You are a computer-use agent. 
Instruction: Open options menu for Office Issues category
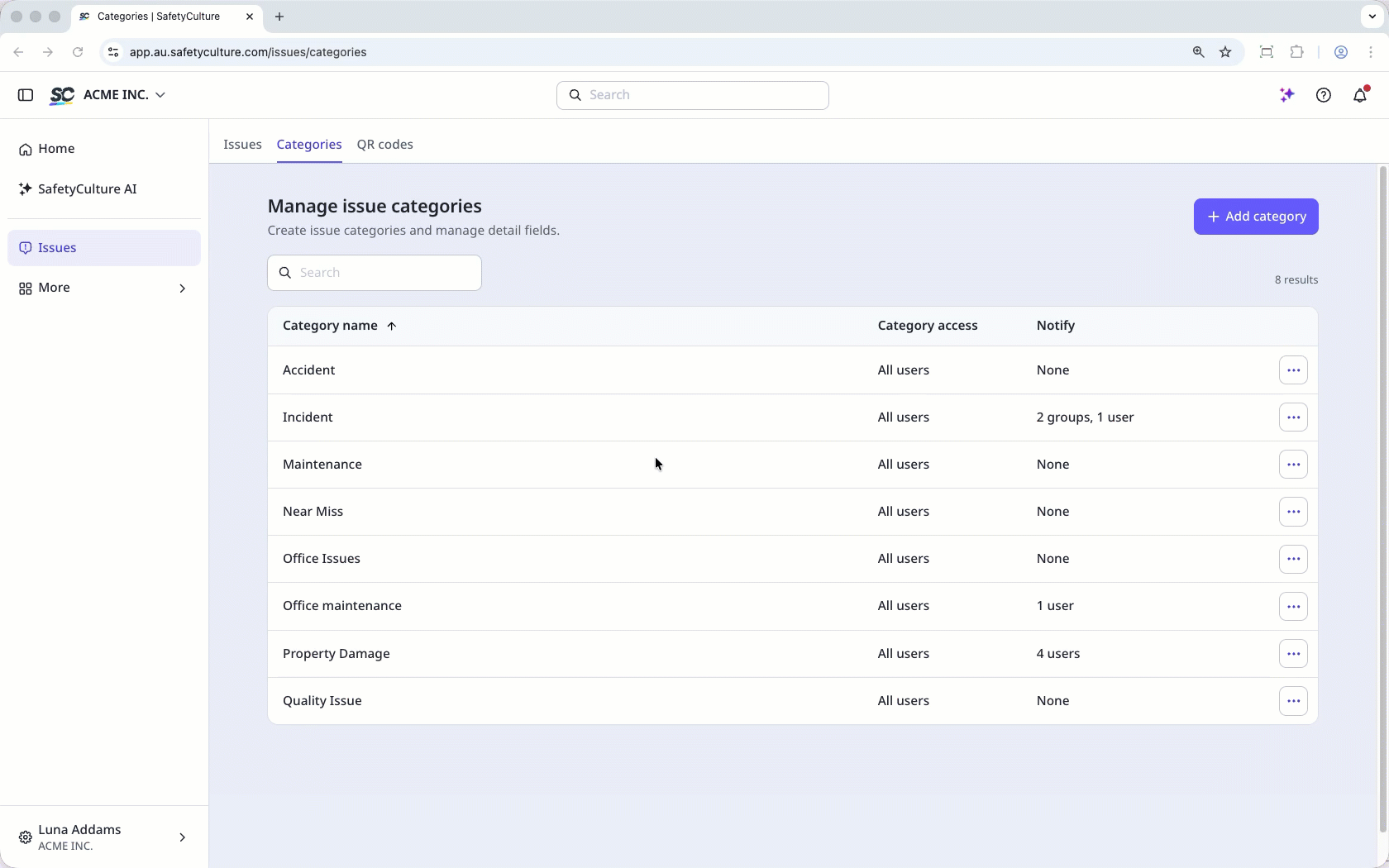pyautogui.click(x=1293, y=559)
